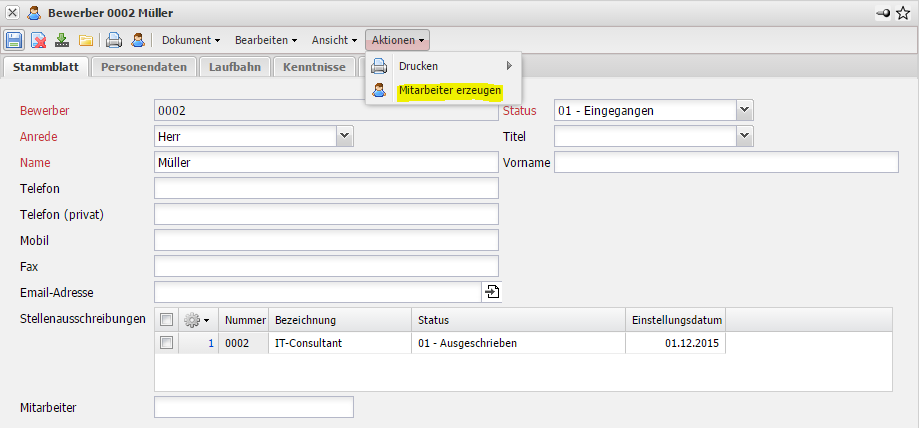Open the Drucken submenu entry
919x428 pixels.
click(418, 66)
